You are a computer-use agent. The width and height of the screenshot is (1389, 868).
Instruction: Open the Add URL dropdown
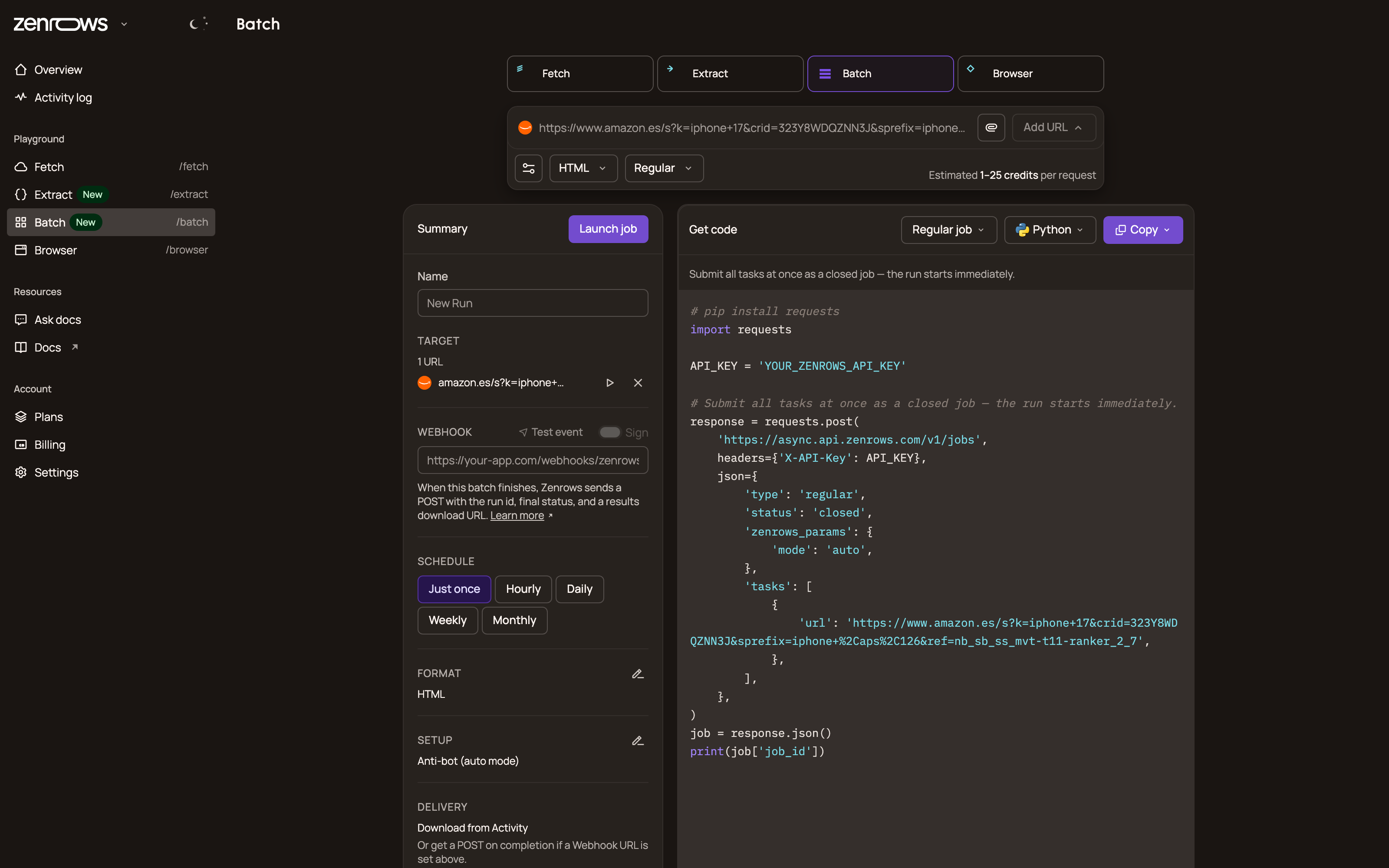1054,128
